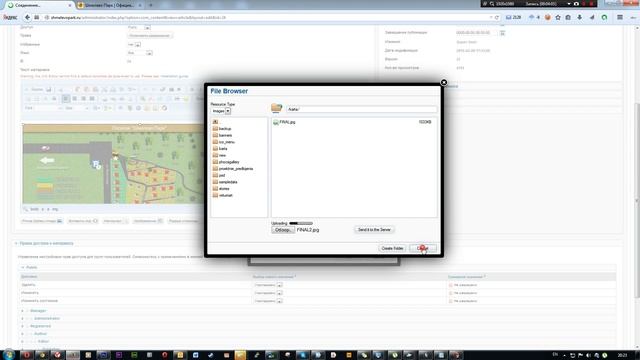Click the taskbar clock showing 20:21
The width and height of the screenshot is (640, 360).
pyautogui.click(x=622, y=356)
